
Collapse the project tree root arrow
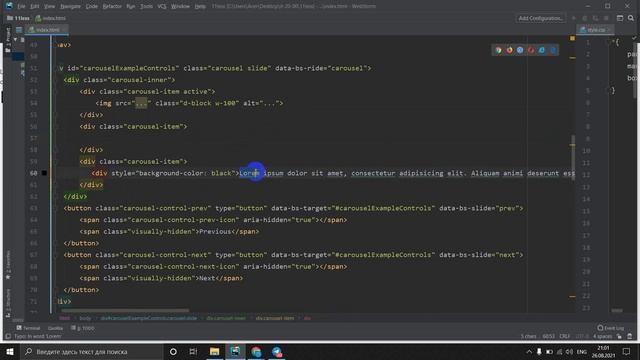point(16,40)
